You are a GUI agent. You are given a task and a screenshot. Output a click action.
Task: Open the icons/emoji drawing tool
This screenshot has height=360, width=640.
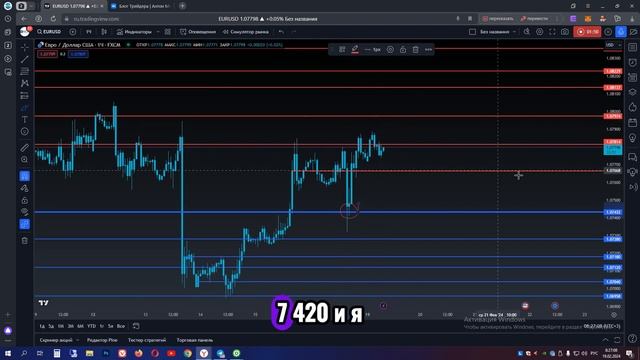pos(24,131)
